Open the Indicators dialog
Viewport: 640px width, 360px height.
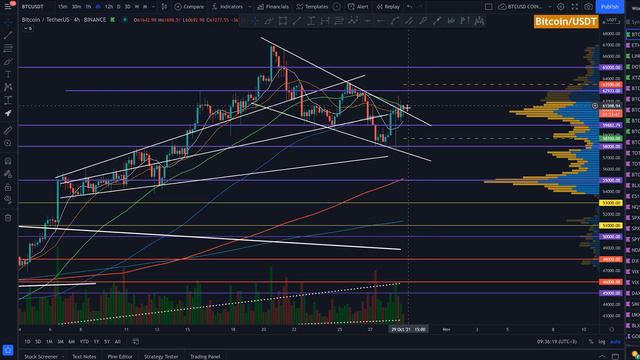click(227, 7)
